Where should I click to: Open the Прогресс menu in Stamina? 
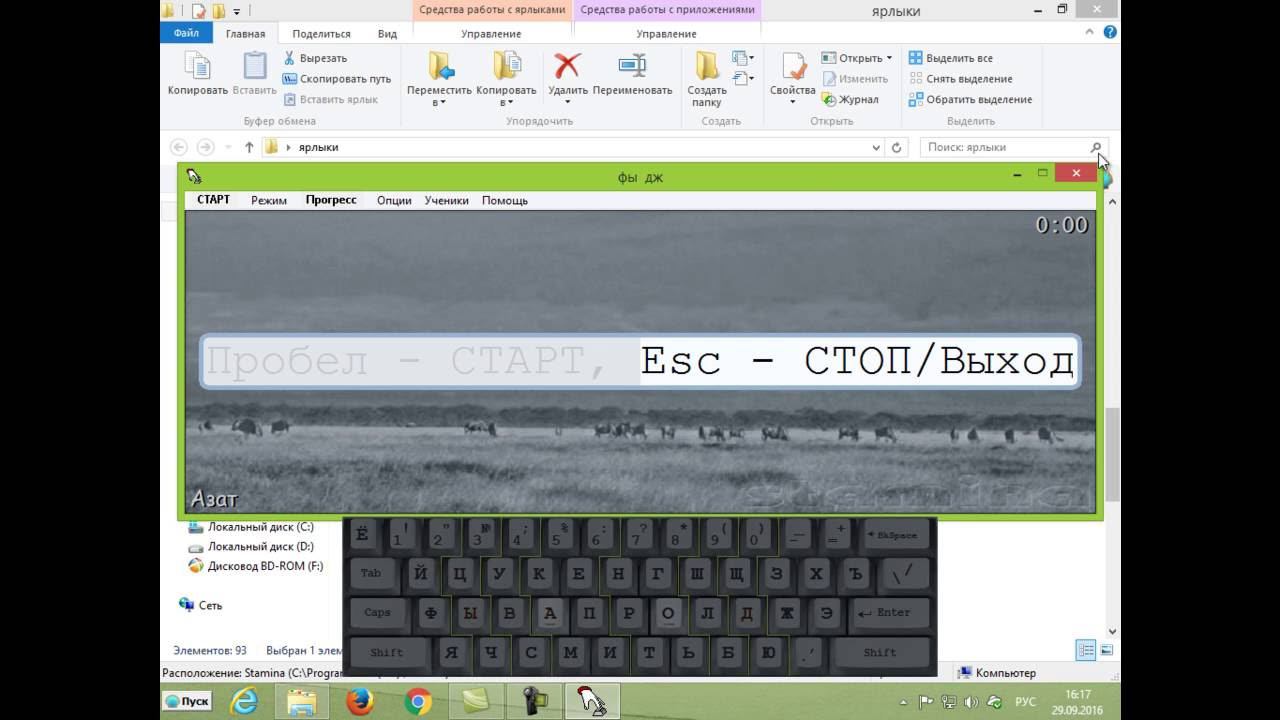pyautogui.click(x=331, y=200)
